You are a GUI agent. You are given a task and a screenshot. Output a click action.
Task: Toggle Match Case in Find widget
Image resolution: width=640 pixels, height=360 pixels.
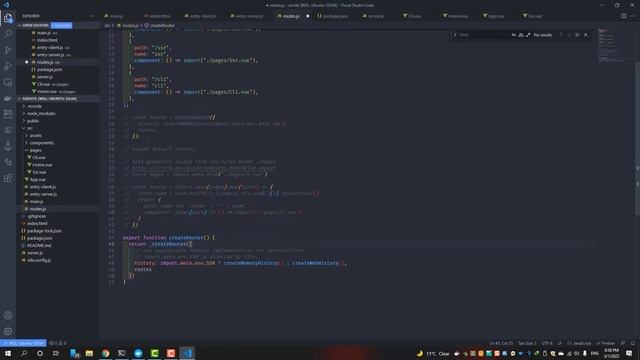pos(513,35)
